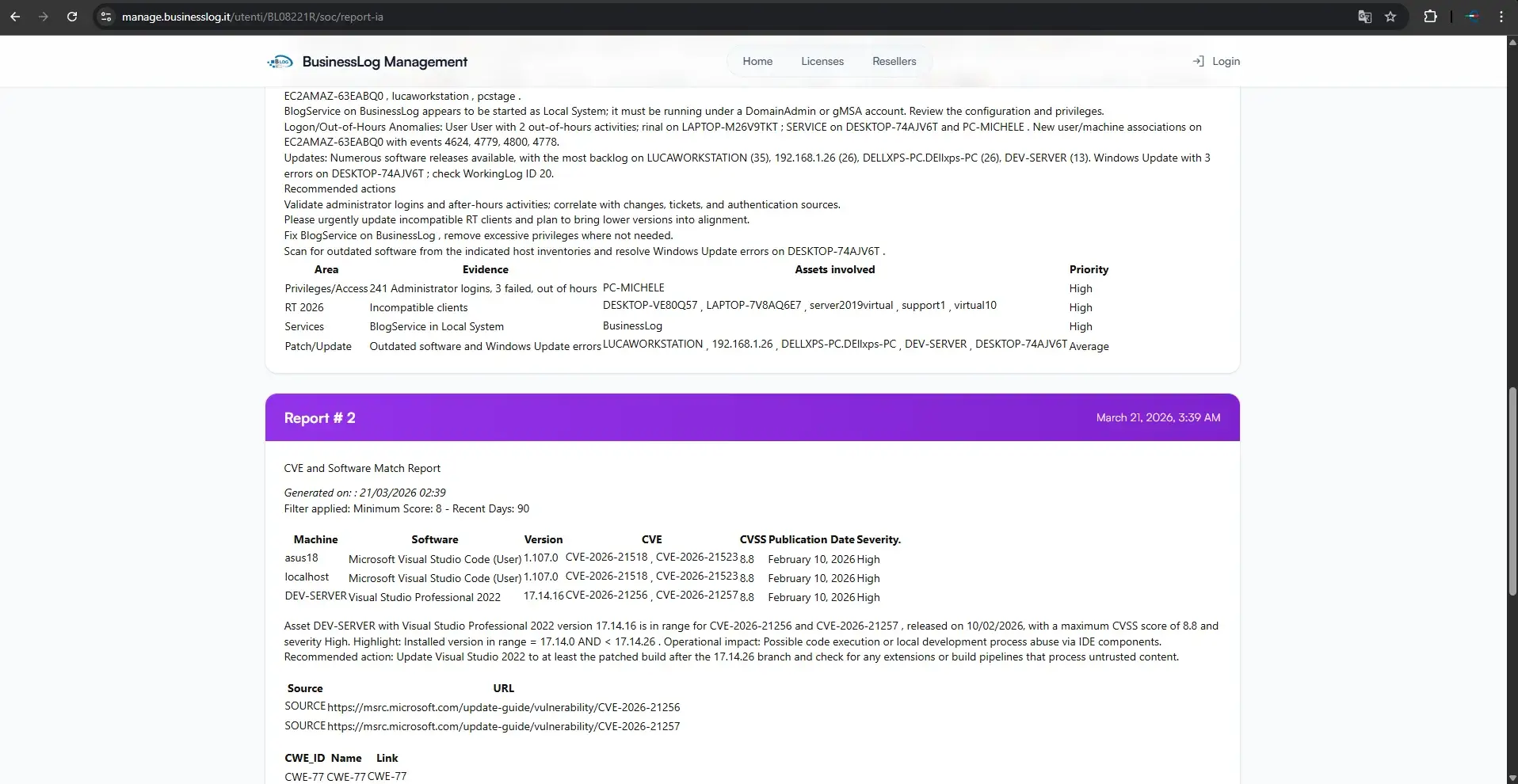Open the Licenses menu item
1518x784 pixels.
pos(822,61)
